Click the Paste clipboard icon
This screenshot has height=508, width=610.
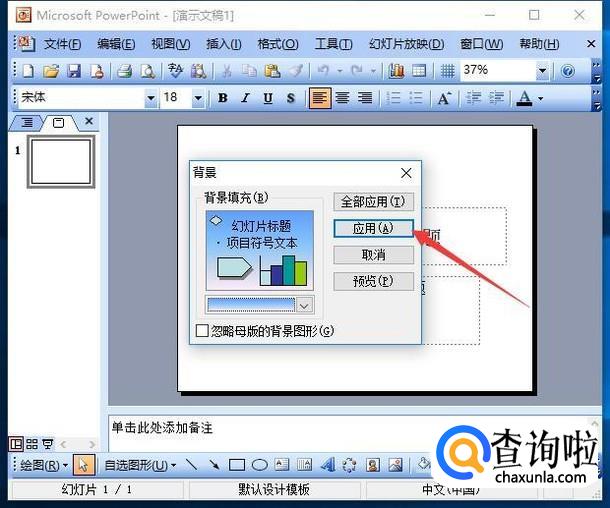272,71
